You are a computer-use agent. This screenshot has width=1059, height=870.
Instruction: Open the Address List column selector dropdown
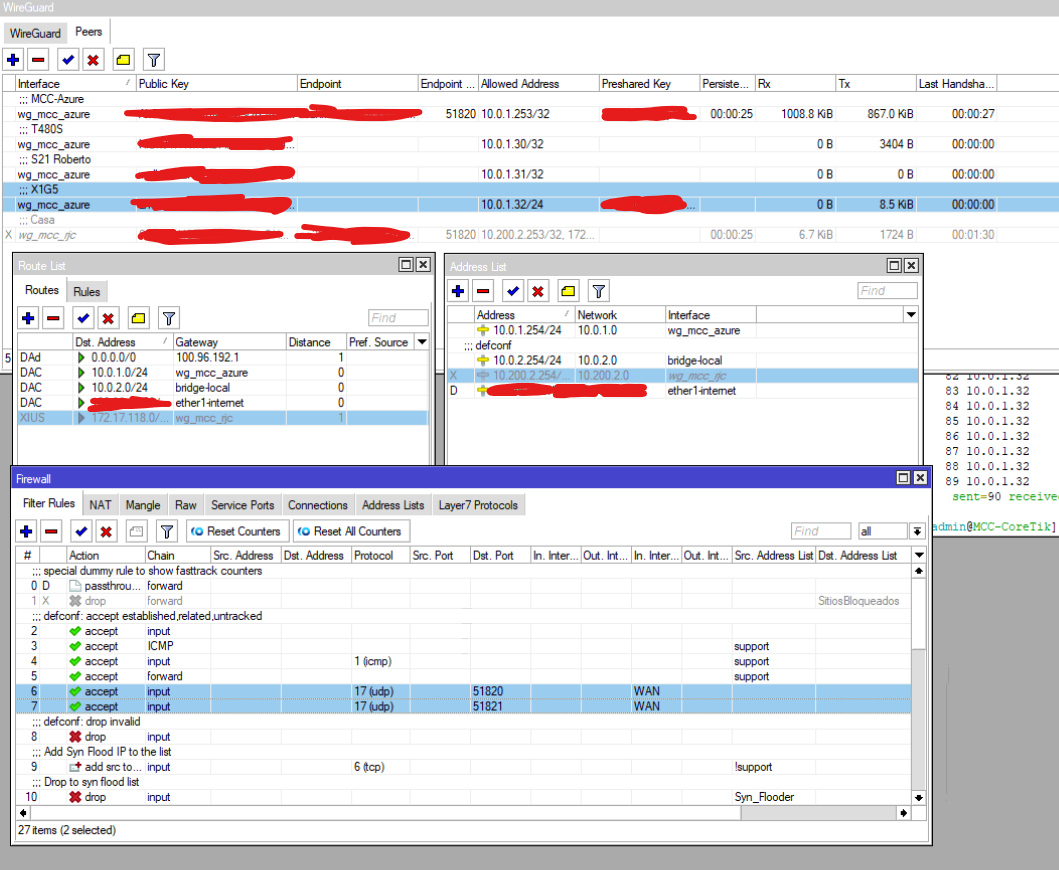(911, 315)
